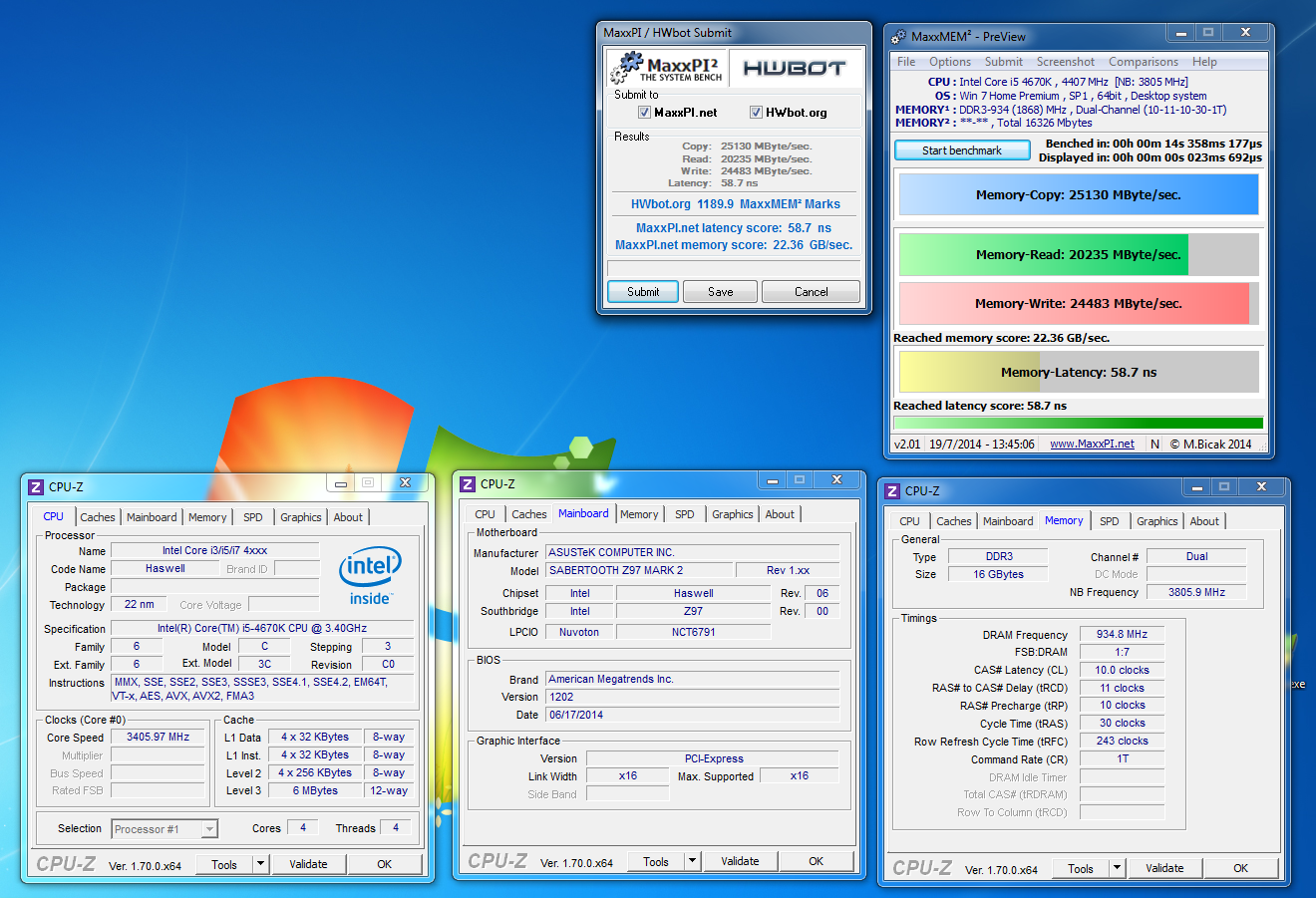Image resolution: width=1316 pixels, height=898 pixels.
Task: Click MaxxPI.net memory score 22.36 GB/sec text
Action: [x=734, y=245]
